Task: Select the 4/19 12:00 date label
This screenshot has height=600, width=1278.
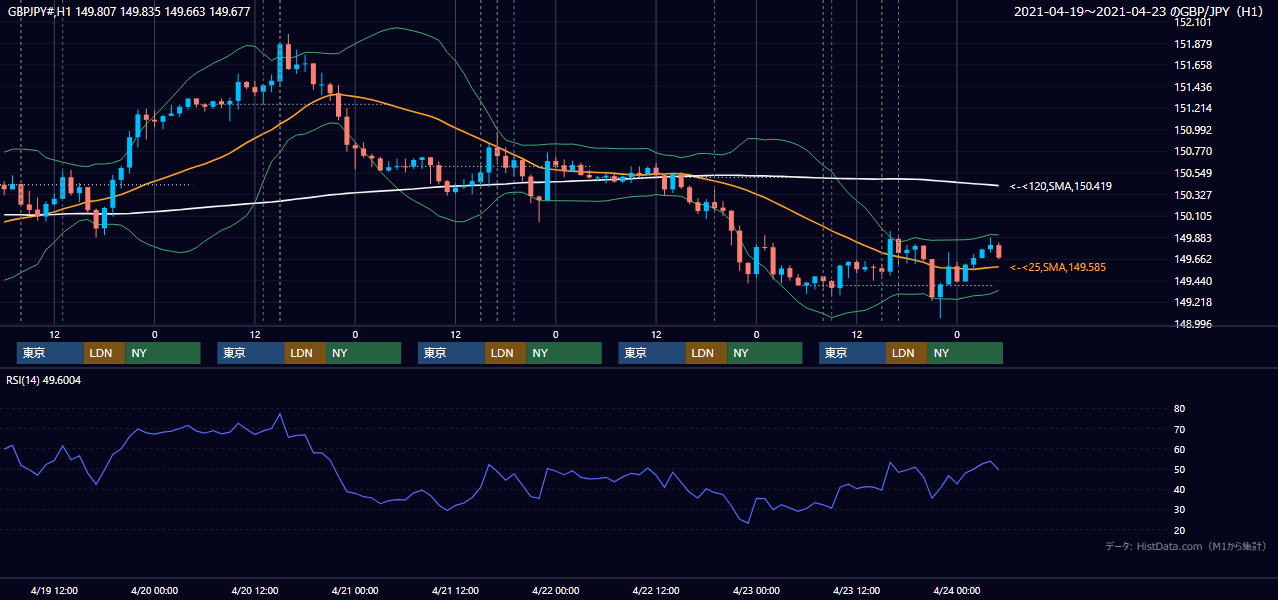Action: (x=54, y=591)
